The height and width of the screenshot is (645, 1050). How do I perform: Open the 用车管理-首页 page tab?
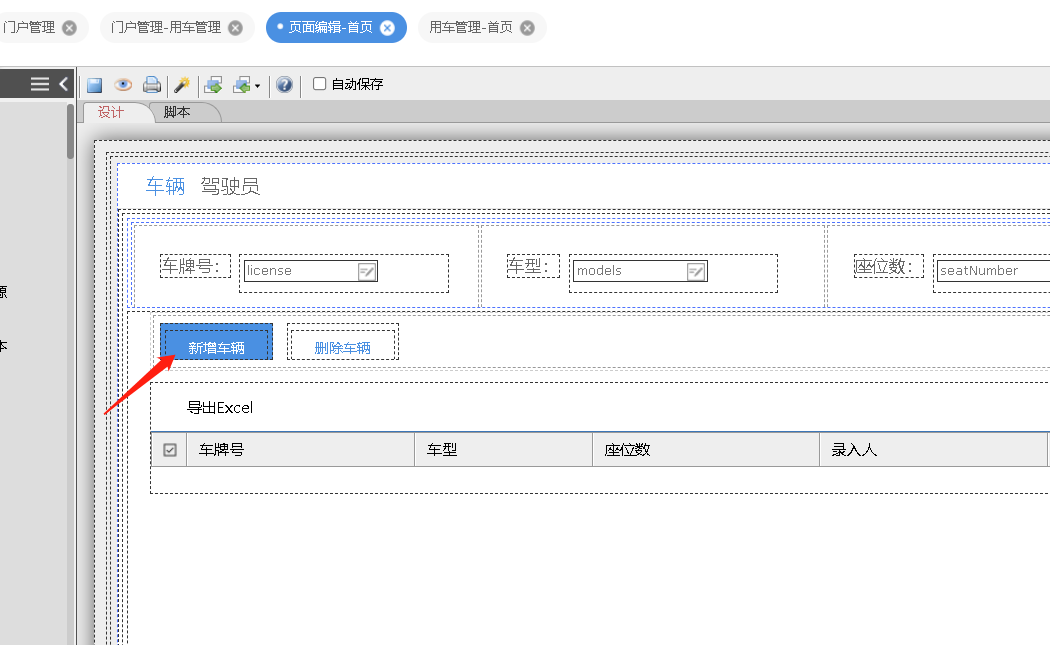click(471, 27)
